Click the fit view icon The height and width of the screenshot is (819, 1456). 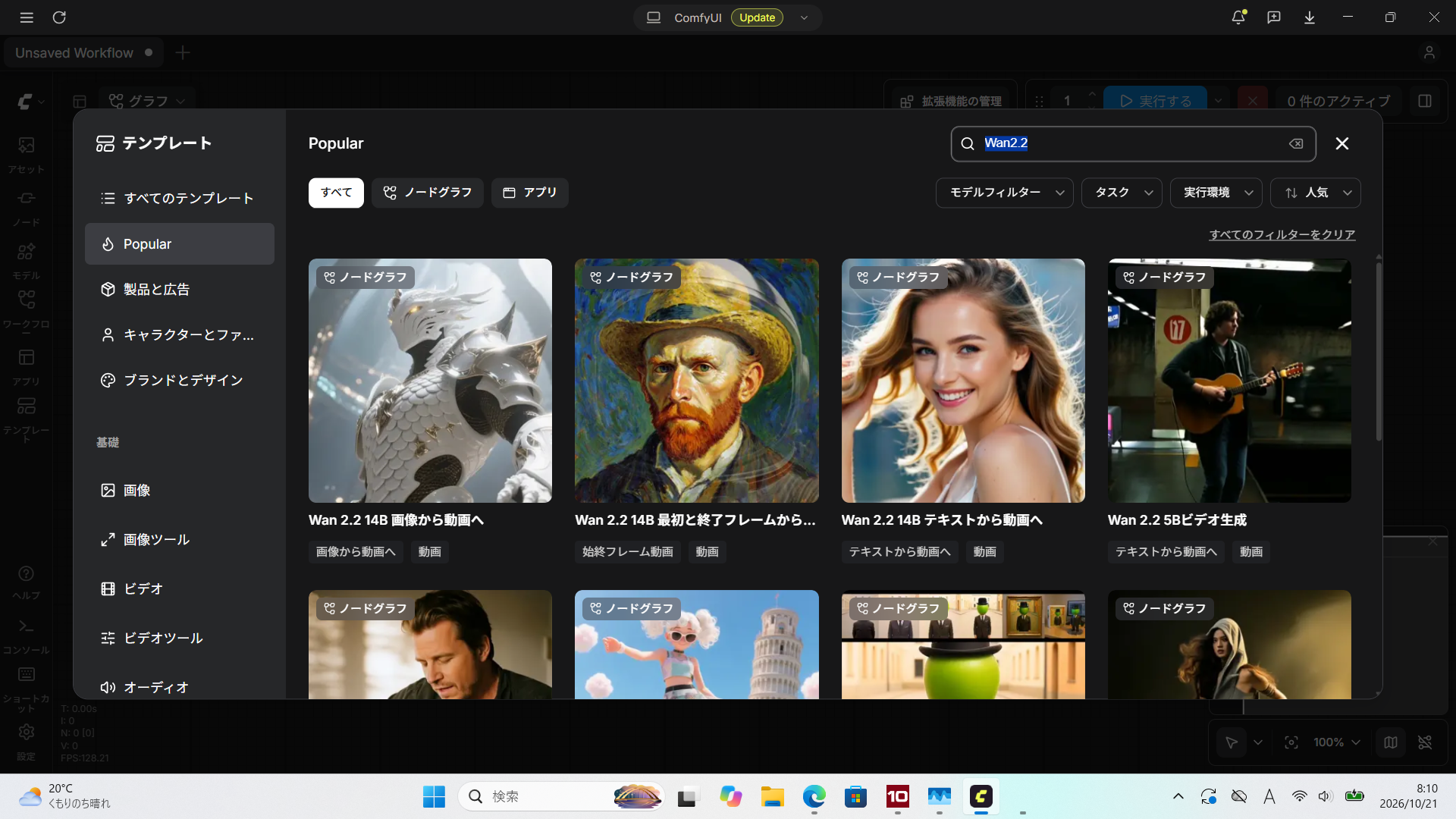click(x=1291, y=742)
